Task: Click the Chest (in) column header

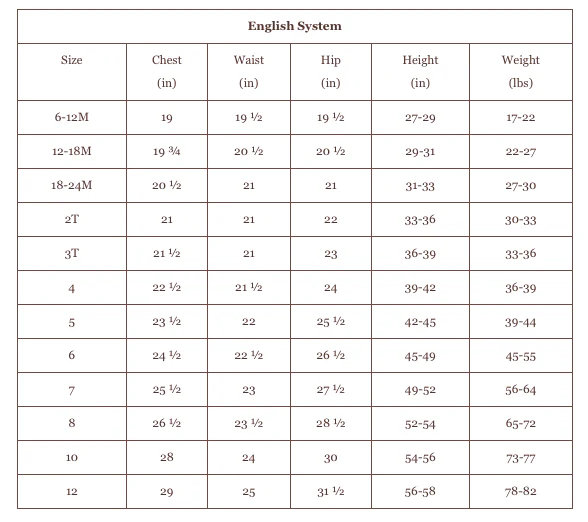Action: (166, 71)
